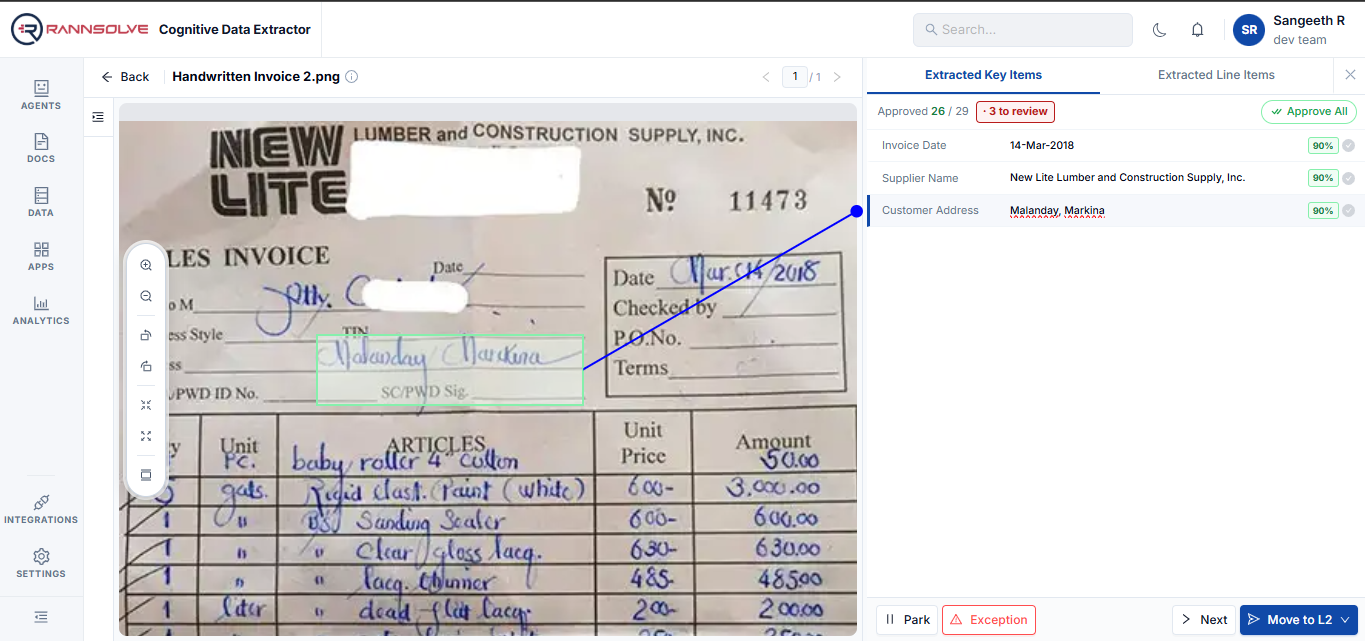Image resolution: width=1365 pixels, height=641 pixels.
Task: Park this document
Action: point(908,620)
